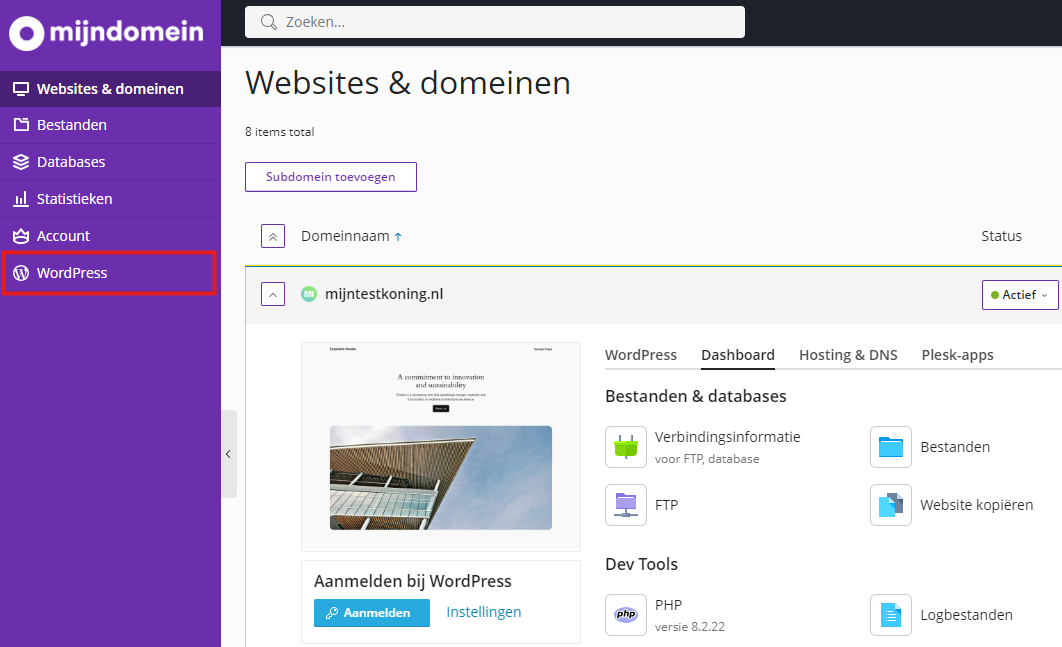Open Databases in the sidebar
Image resolution: width=1062 pixels, height=647 pixels.
click(x=71, y=162)
